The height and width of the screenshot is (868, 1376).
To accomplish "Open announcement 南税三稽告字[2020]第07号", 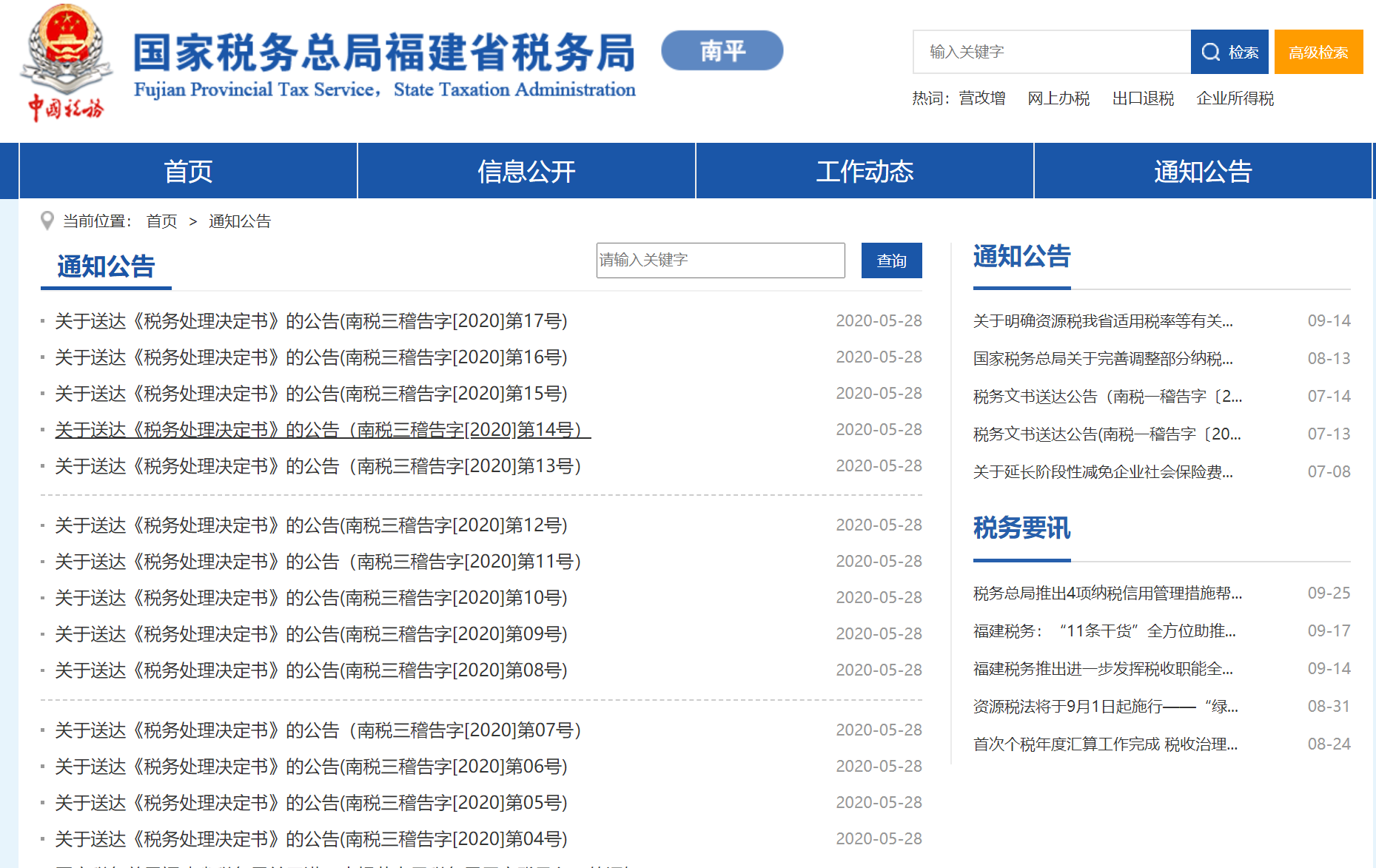I will (x=318, y=730).
